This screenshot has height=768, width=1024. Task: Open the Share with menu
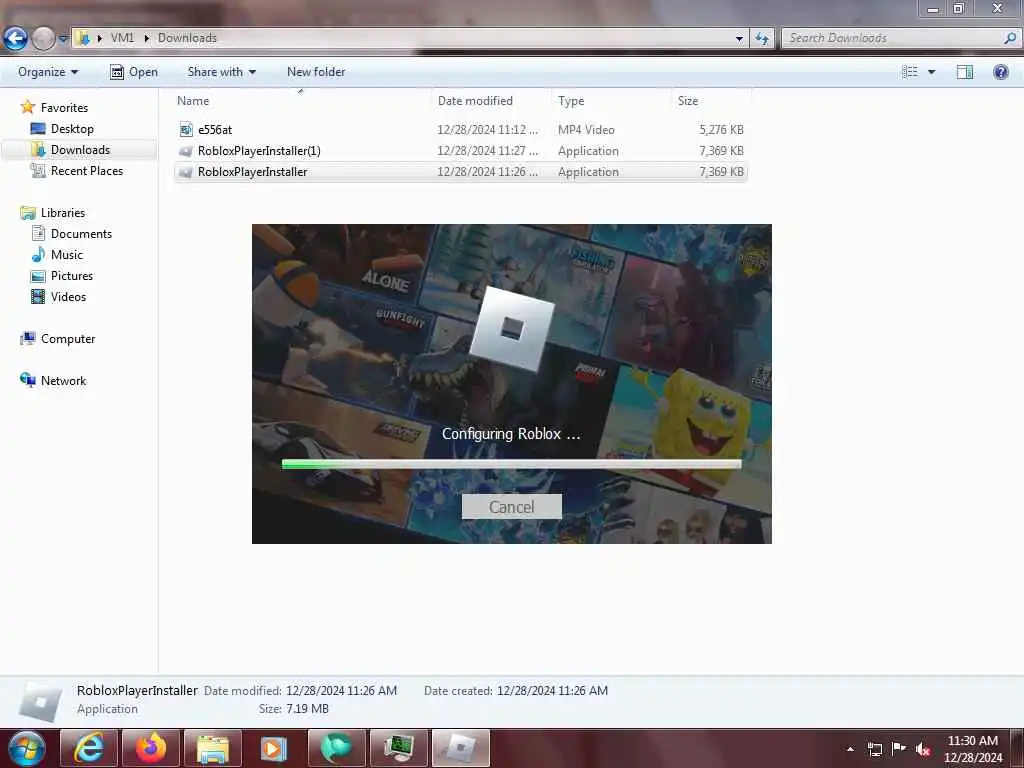[221, 72]
